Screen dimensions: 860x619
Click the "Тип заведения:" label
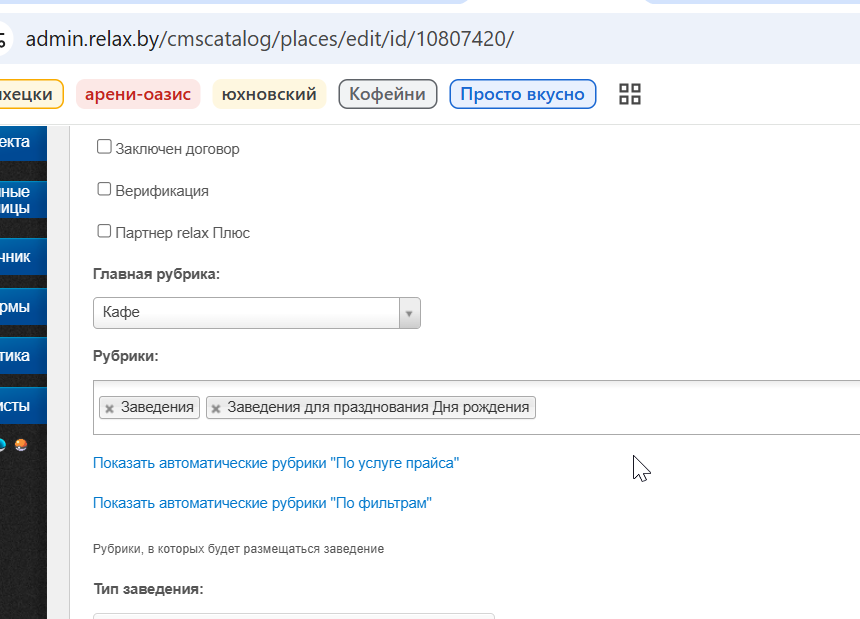click(148, 589)
